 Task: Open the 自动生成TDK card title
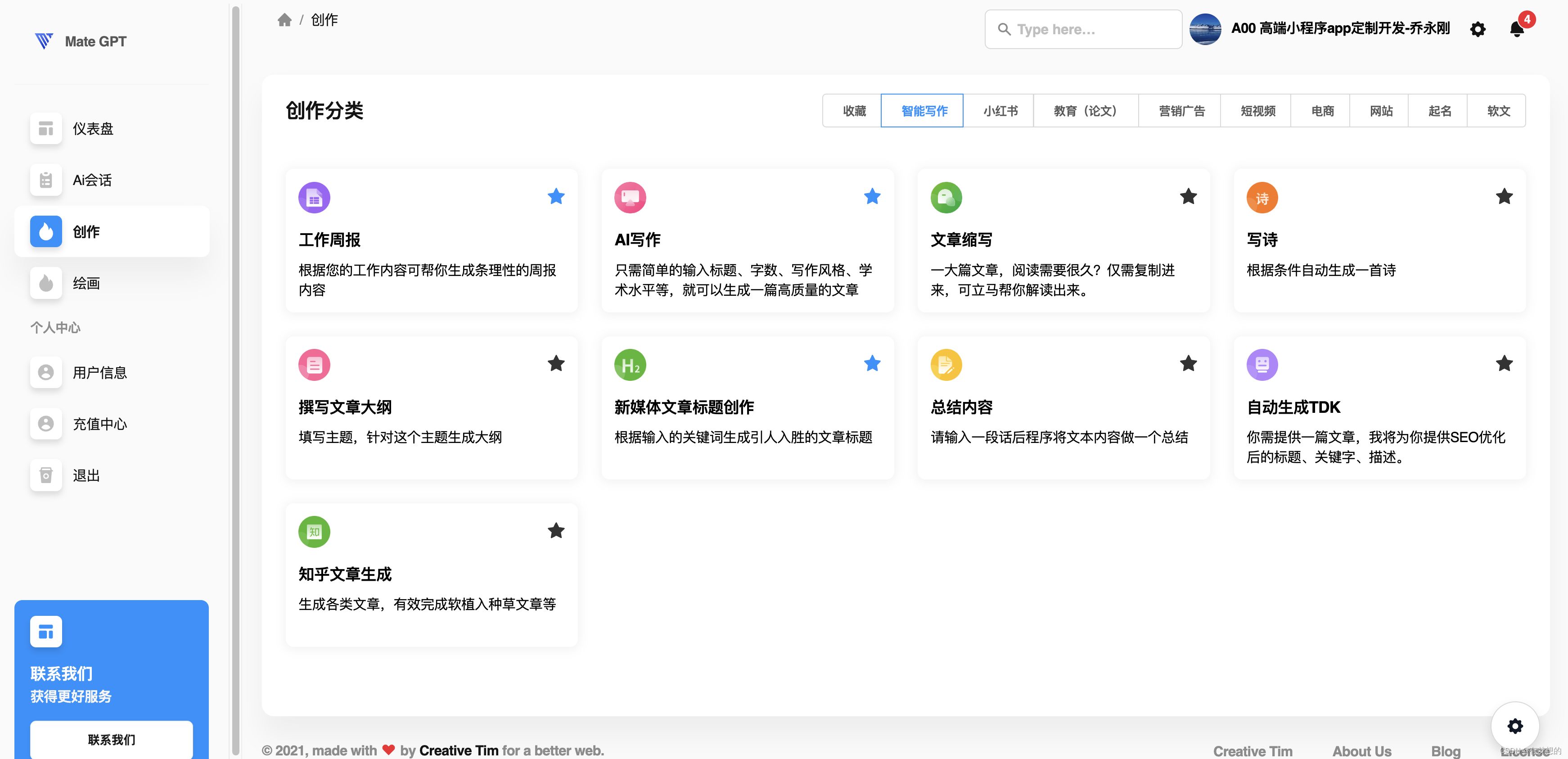point(1293,407)
